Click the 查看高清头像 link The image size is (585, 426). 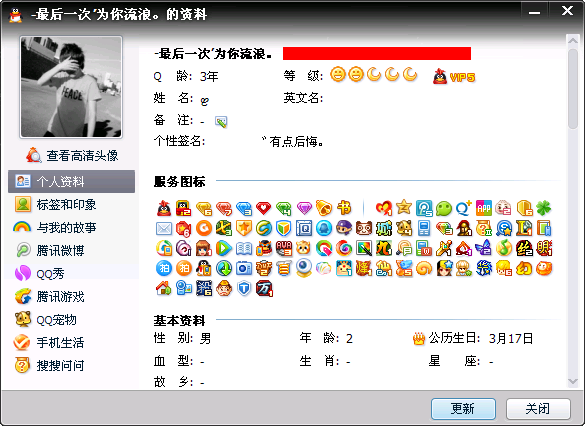pyautogui.click(x=72, y=155)
